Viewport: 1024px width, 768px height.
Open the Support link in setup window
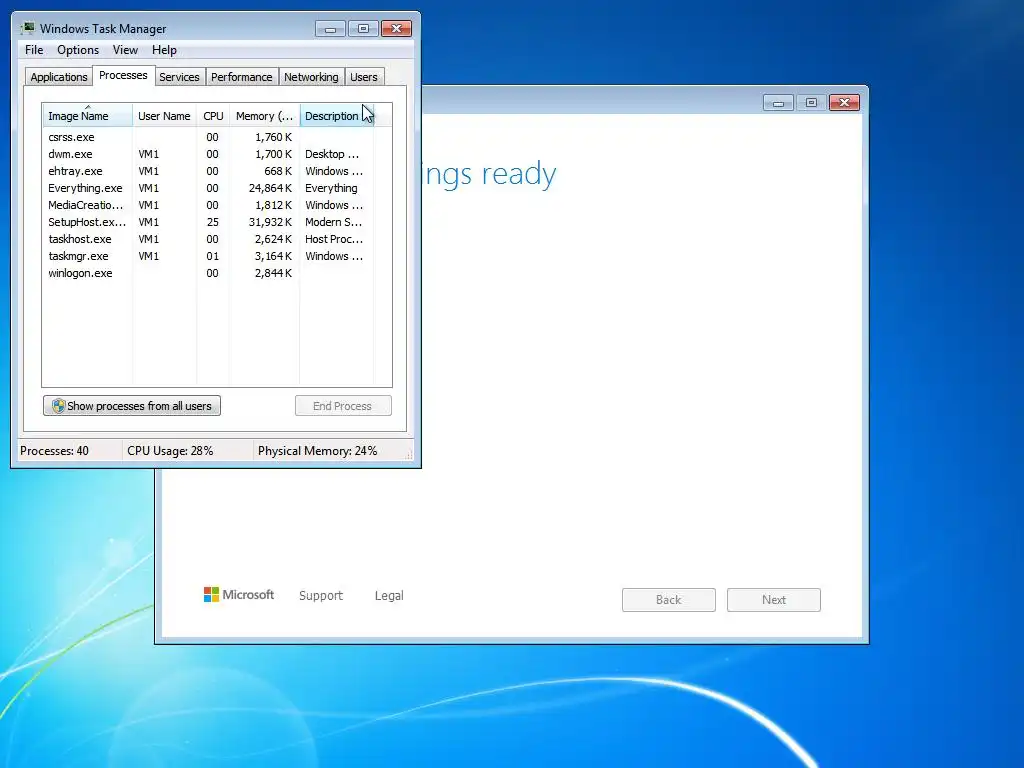(321, 596)
